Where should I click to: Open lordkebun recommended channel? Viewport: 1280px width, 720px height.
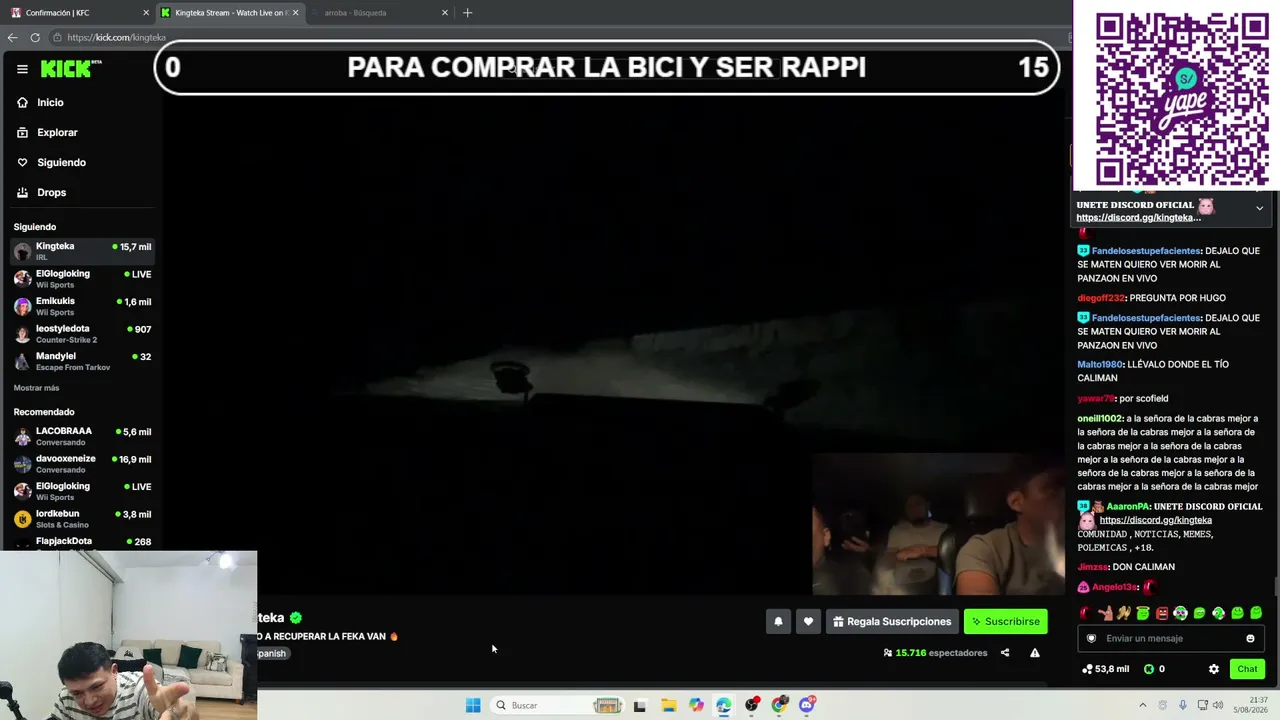82,518
